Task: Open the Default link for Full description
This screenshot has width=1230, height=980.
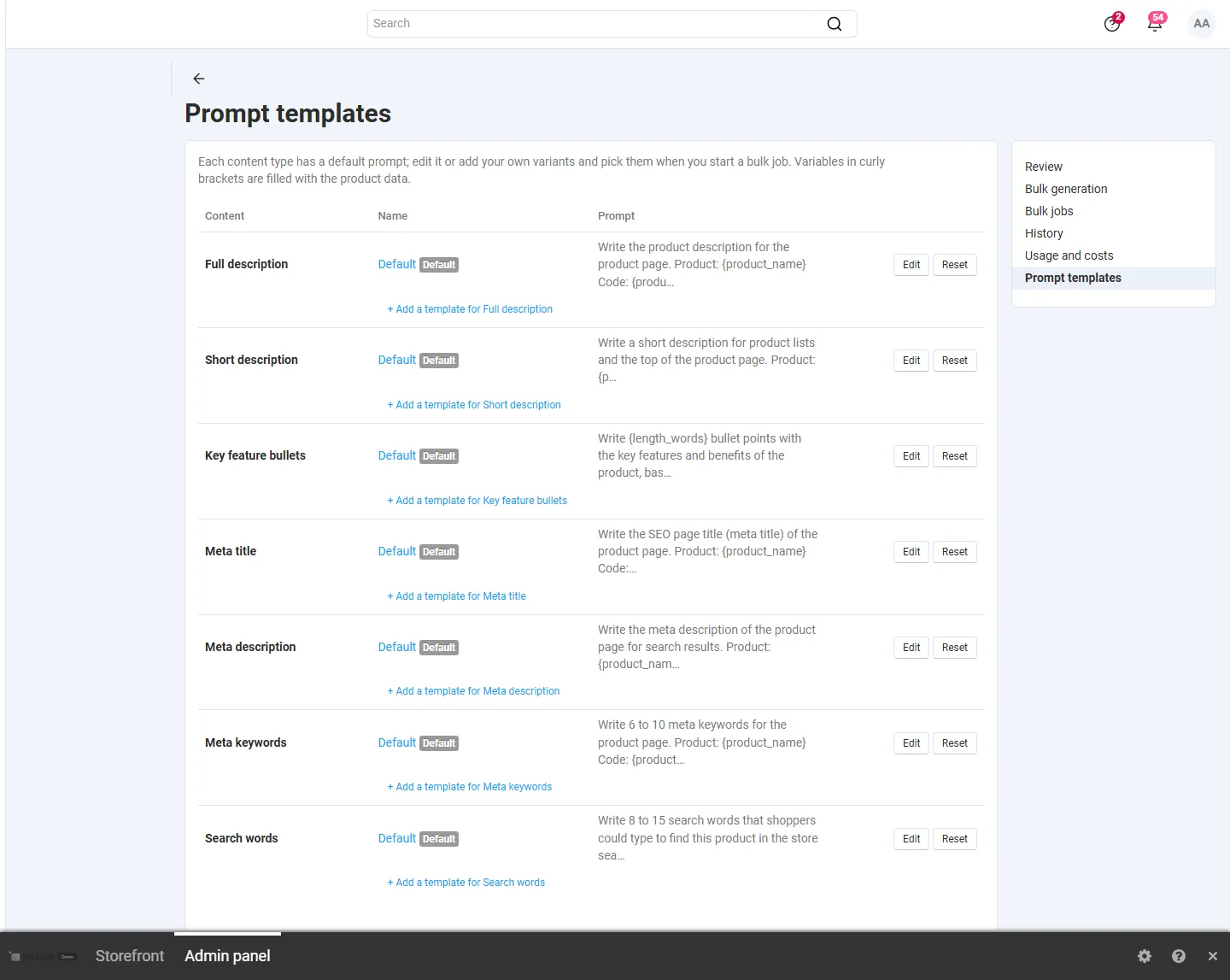Action: pos(396,264)
